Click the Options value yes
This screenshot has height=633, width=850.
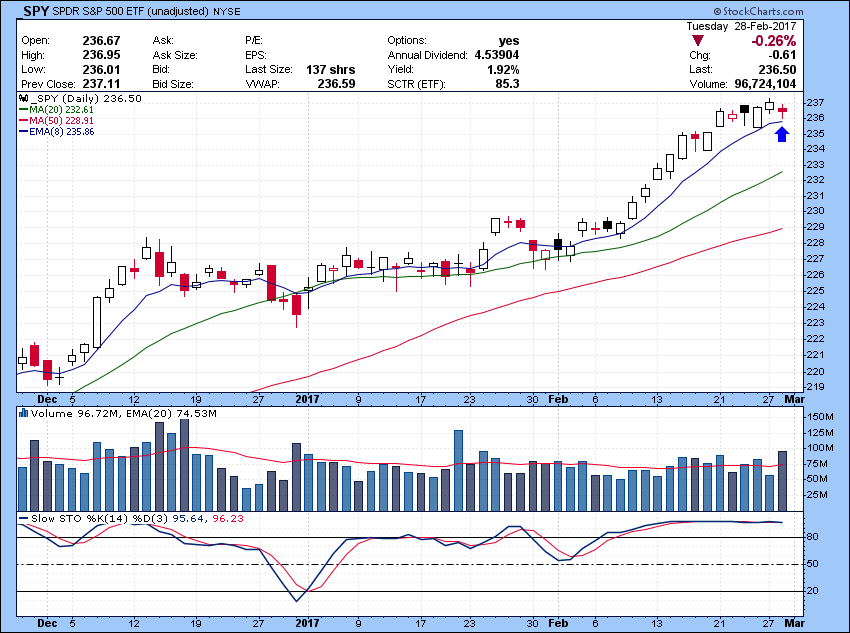(509, 41)
